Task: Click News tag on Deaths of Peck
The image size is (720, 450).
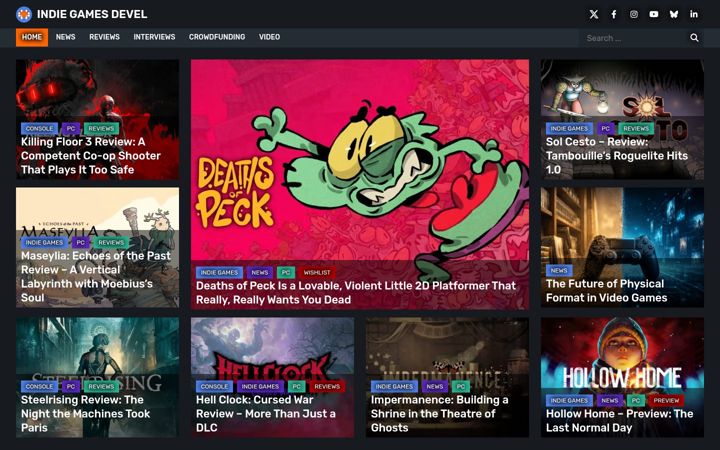Action: [259, 272]
